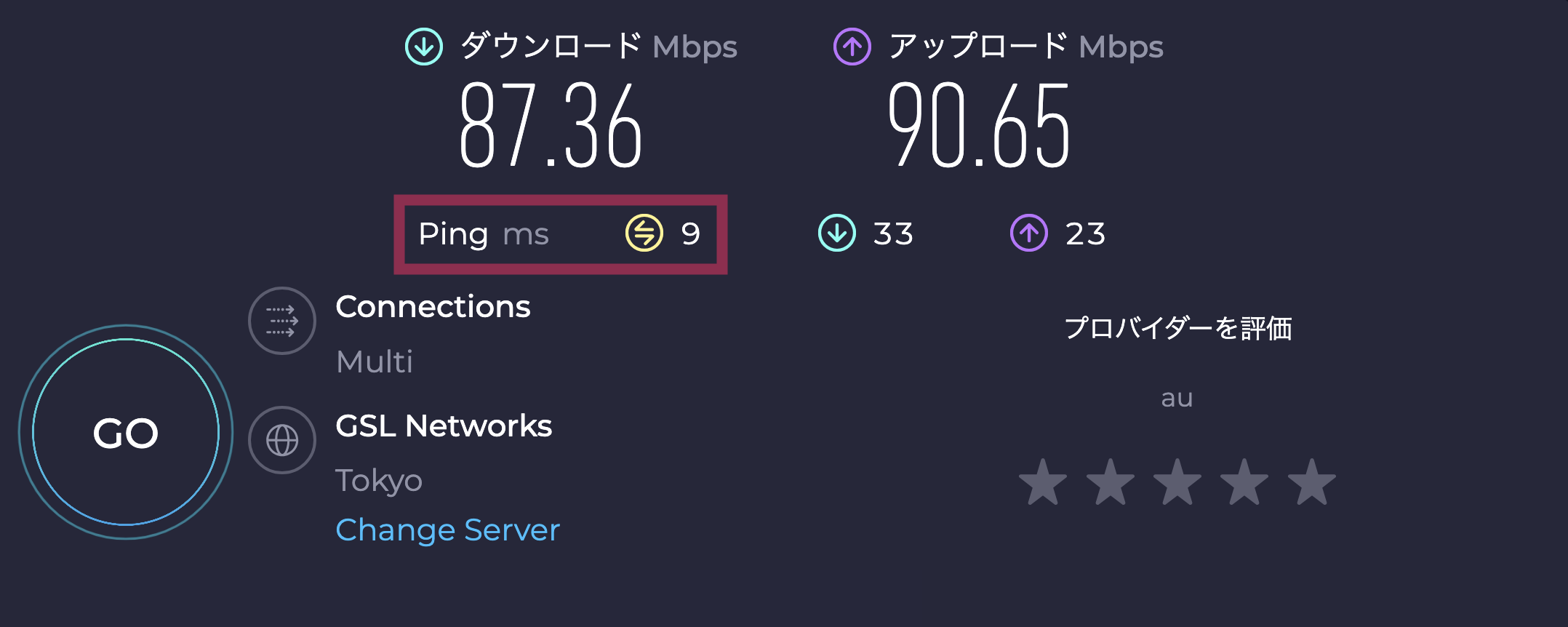Click the globe icon next to GSL Networks
Viewport: 1568px width, 627px height.
tap(281, 440)
